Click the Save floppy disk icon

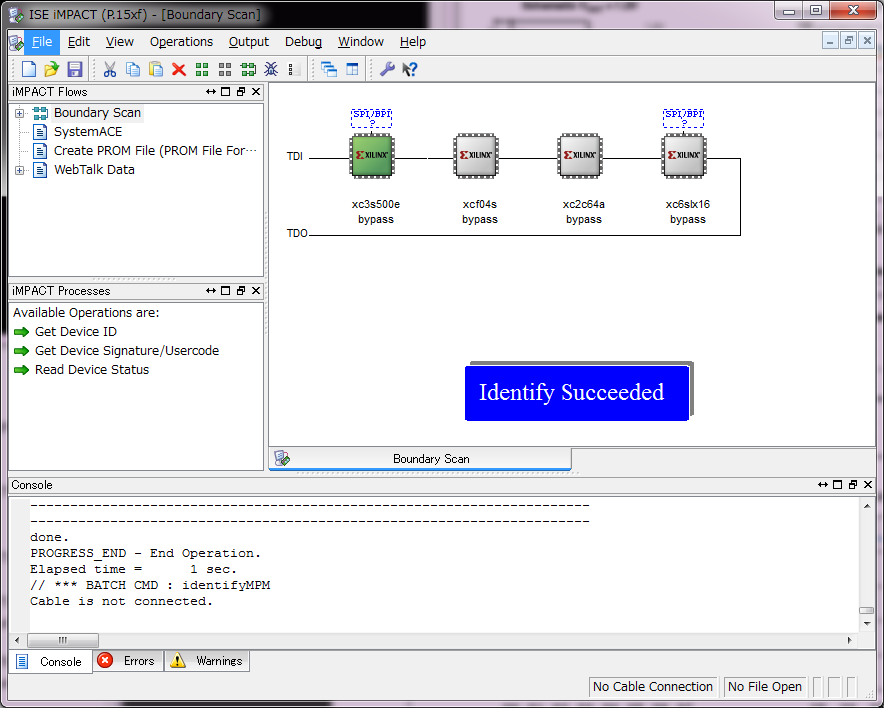75,69
